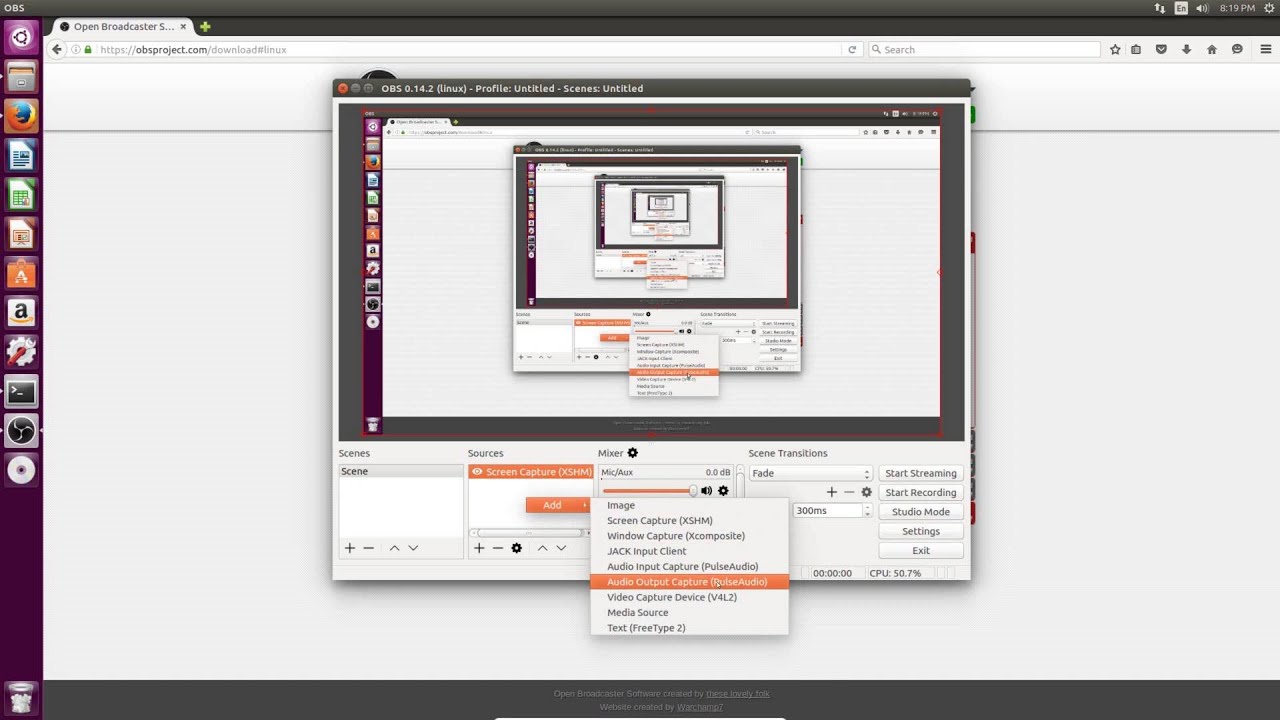This screenshot has width=1280, height=720.
Task: Click the Firefox Search field
Action: [984, 49]
